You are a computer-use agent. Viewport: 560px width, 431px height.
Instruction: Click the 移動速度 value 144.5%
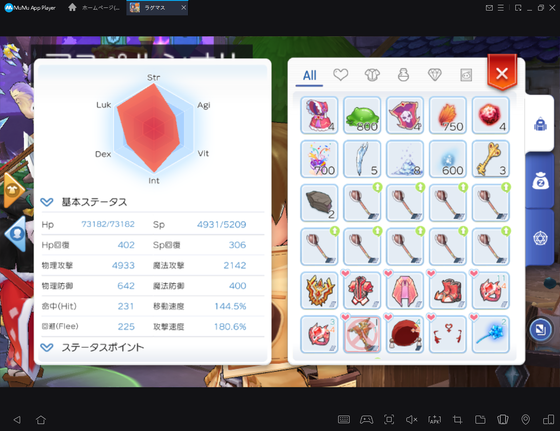230,306
